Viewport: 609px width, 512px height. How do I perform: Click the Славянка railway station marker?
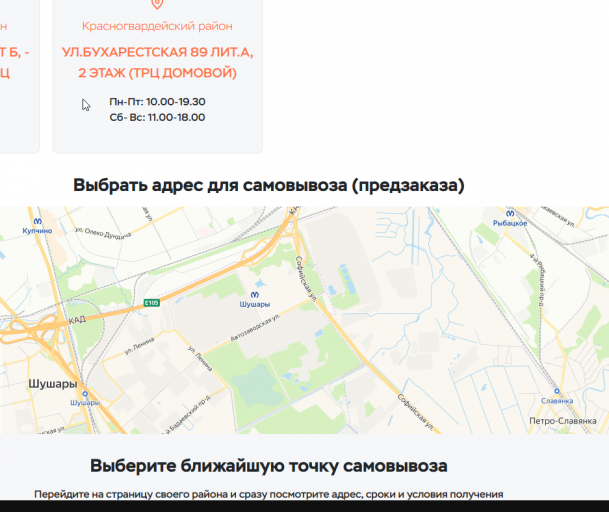tap(557, 391)
